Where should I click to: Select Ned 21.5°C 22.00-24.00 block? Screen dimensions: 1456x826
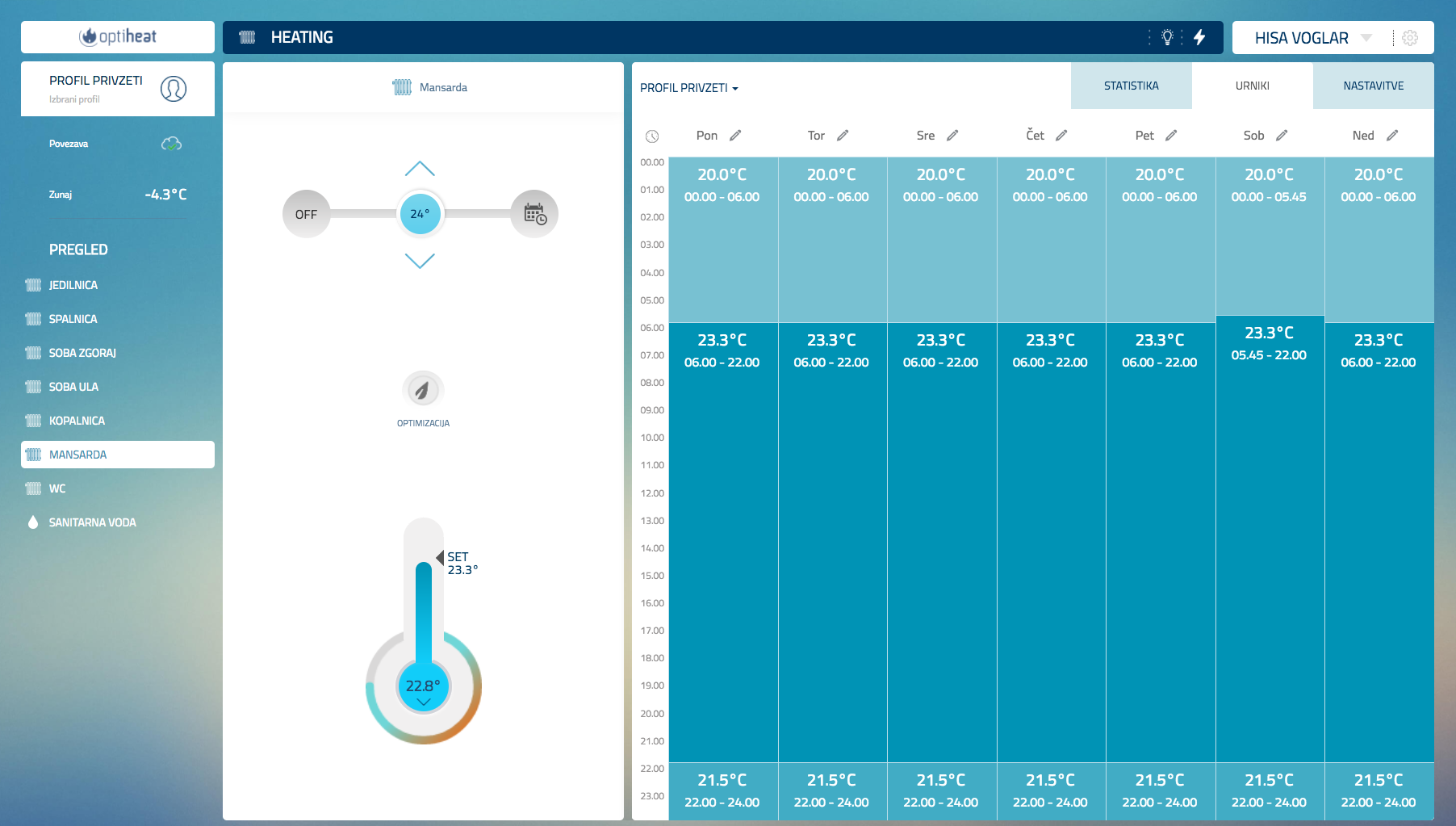(x=1379, y=791)
